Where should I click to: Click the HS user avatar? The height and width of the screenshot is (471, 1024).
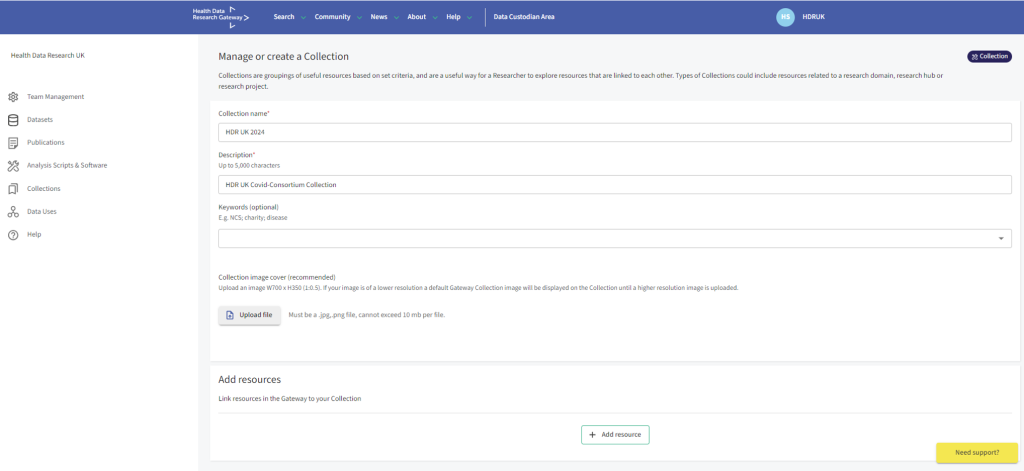tap(785, 17)
